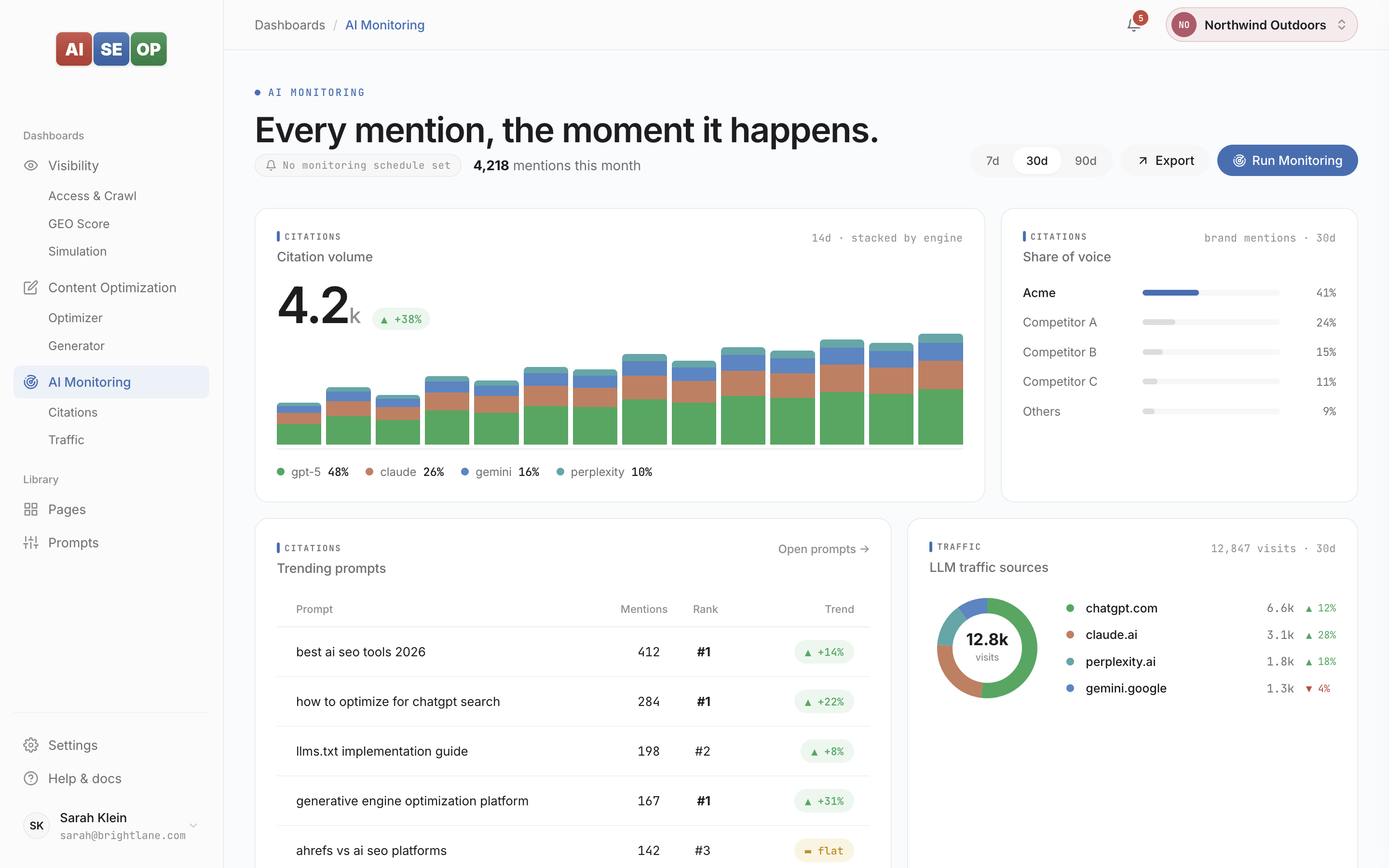Click the Dashboards breadcrumb
This screenshot has width=1389, height=868.
290,25
